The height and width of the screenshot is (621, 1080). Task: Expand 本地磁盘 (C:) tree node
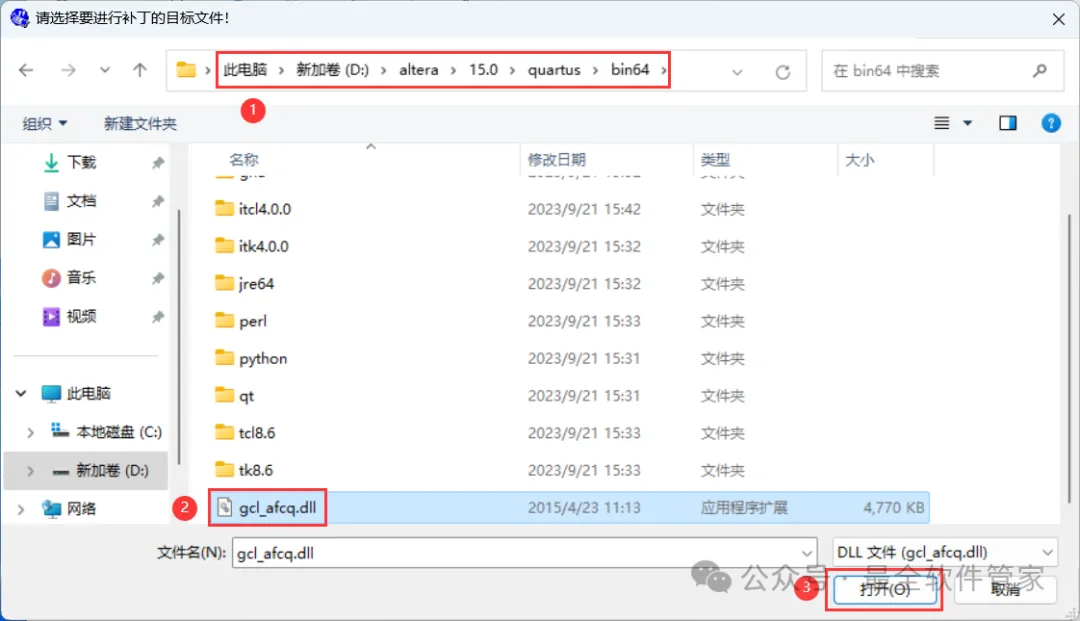(x=30, y=432)
